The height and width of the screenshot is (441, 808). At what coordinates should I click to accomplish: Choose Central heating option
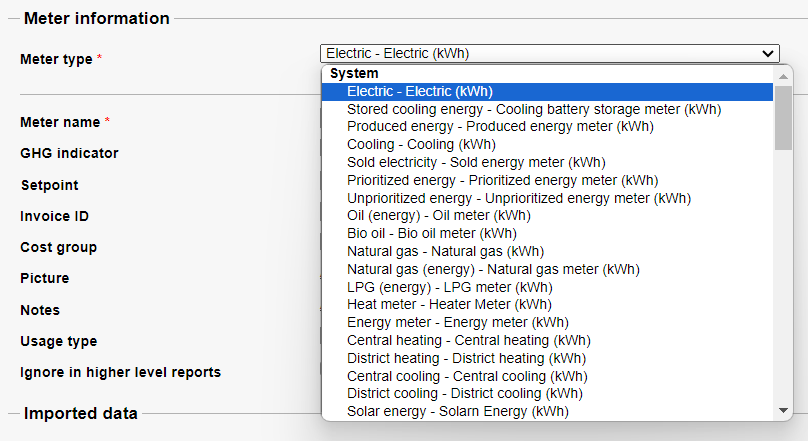click(468, 340)
